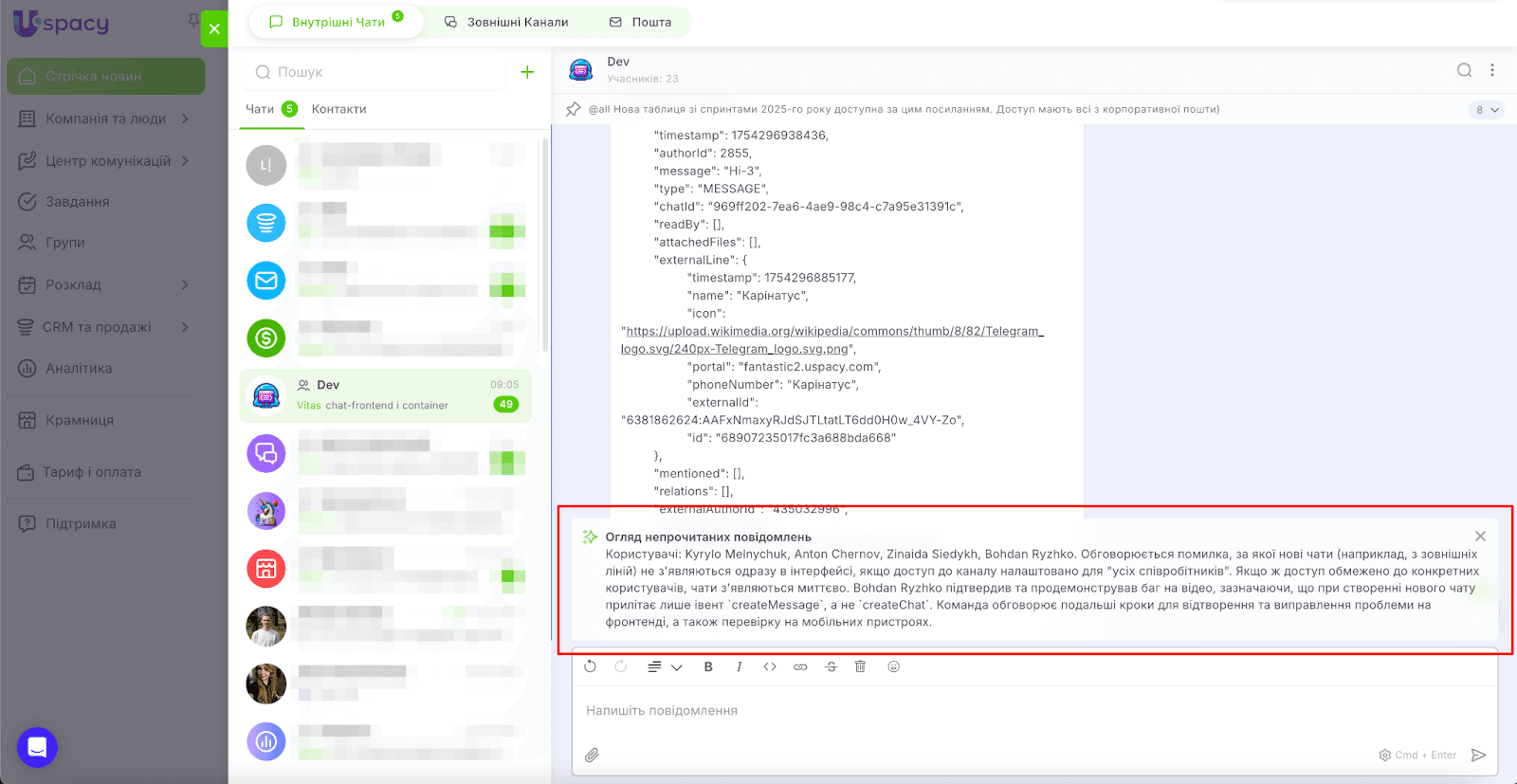Open the chat with the blue database-stack avatar
The height and width of the screenshot is (784, 1517).
coord(385,224)
